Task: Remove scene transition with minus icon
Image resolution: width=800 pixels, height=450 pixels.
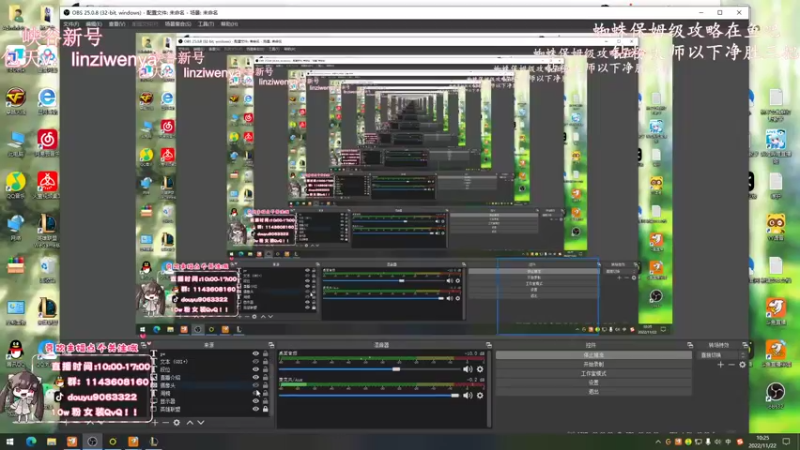Action: 731,365
